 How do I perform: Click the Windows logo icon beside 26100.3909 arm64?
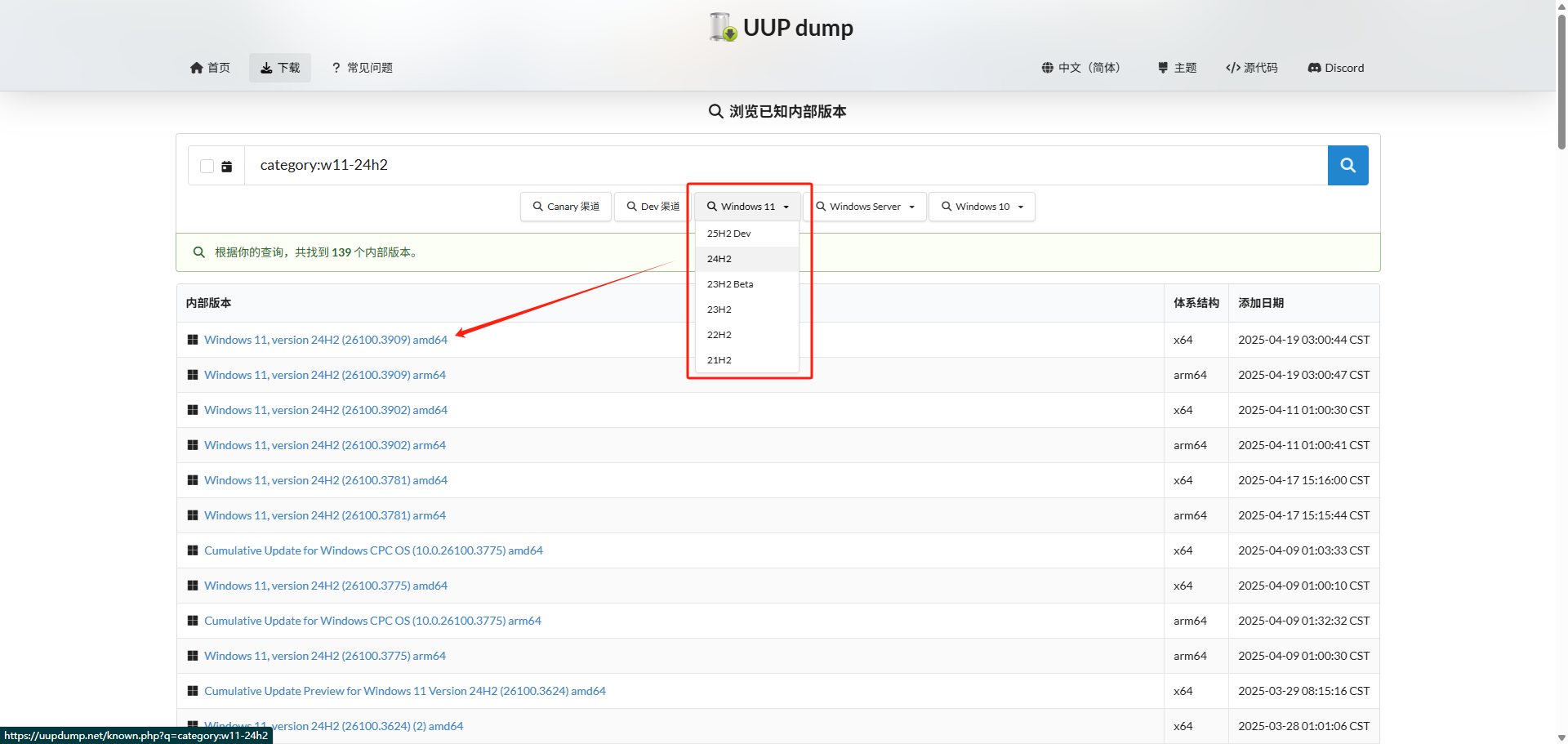click(x=193, y=375)
